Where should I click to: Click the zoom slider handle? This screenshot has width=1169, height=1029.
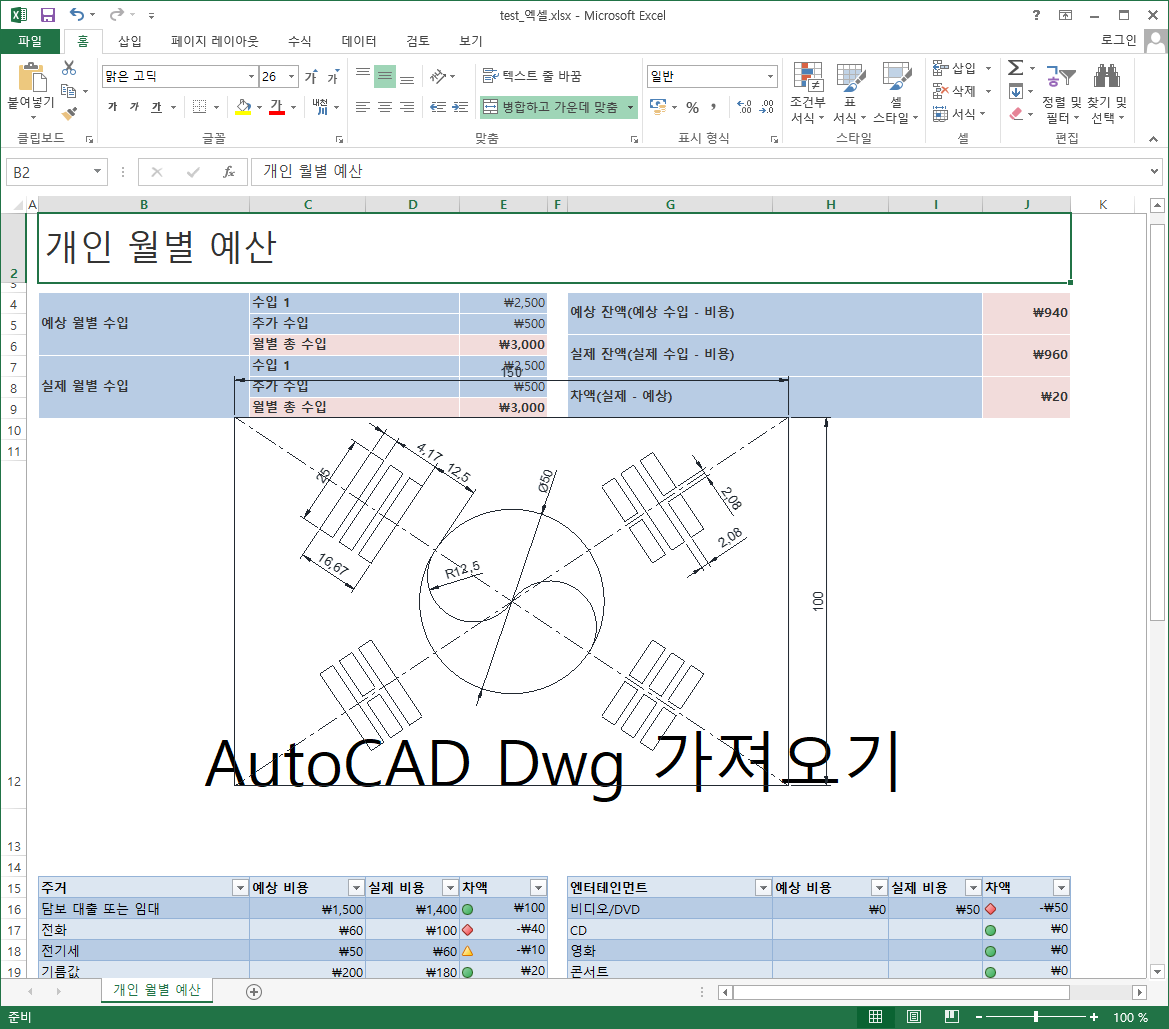click(x=1036, y=1017)
